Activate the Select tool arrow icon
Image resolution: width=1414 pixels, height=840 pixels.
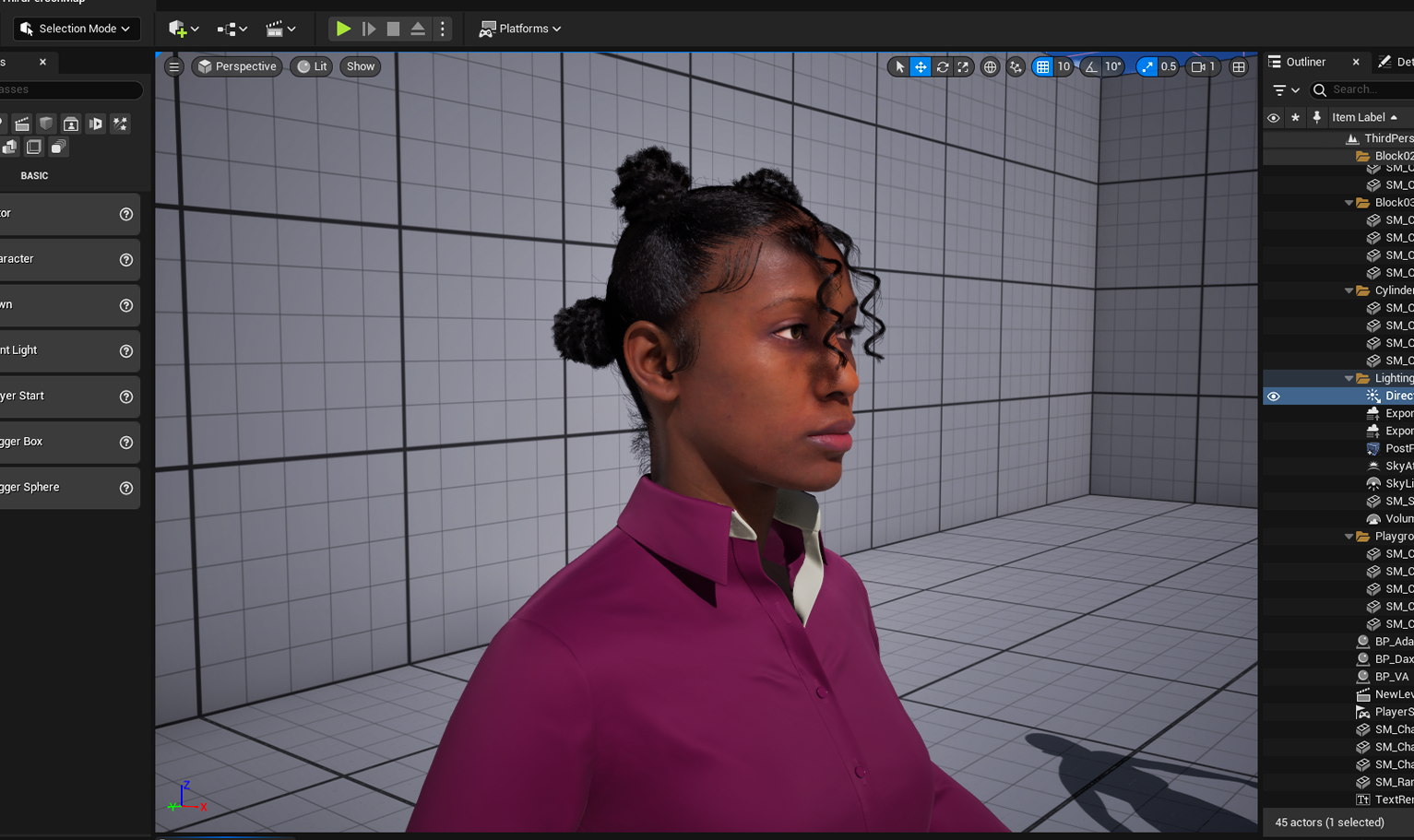point(899,66)
